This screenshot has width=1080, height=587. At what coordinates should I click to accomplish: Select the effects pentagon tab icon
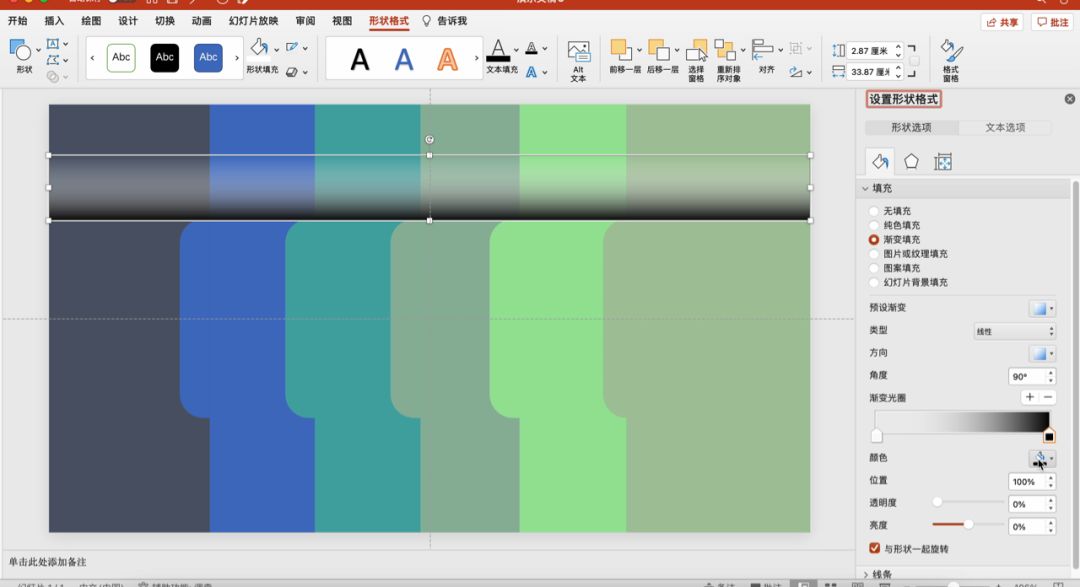911,161
